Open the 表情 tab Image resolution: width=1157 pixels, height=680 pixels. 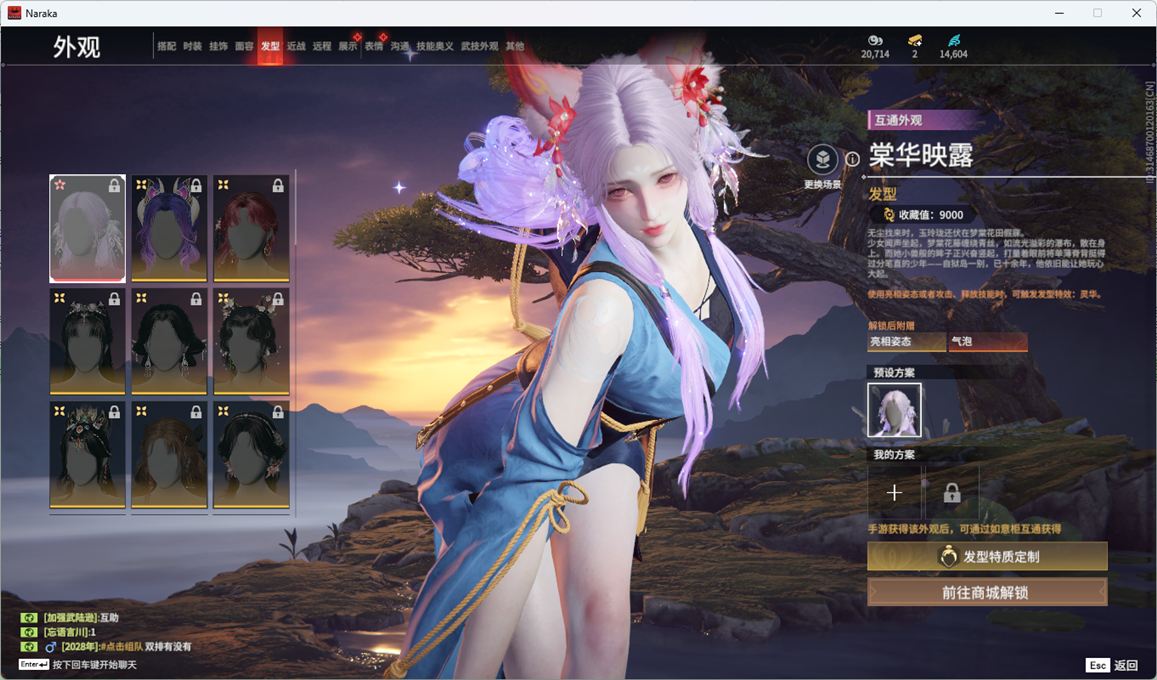pos(374,46)
